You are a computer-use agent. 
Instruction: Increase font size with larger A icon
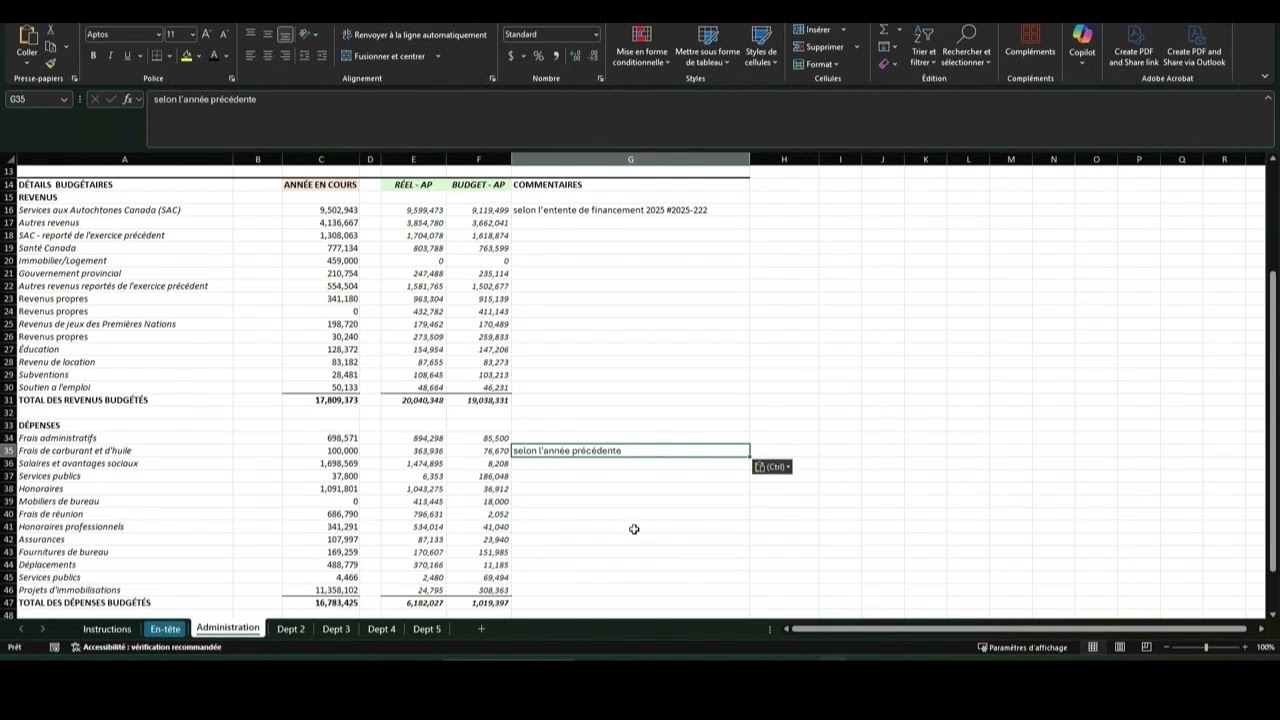(208, 34)
